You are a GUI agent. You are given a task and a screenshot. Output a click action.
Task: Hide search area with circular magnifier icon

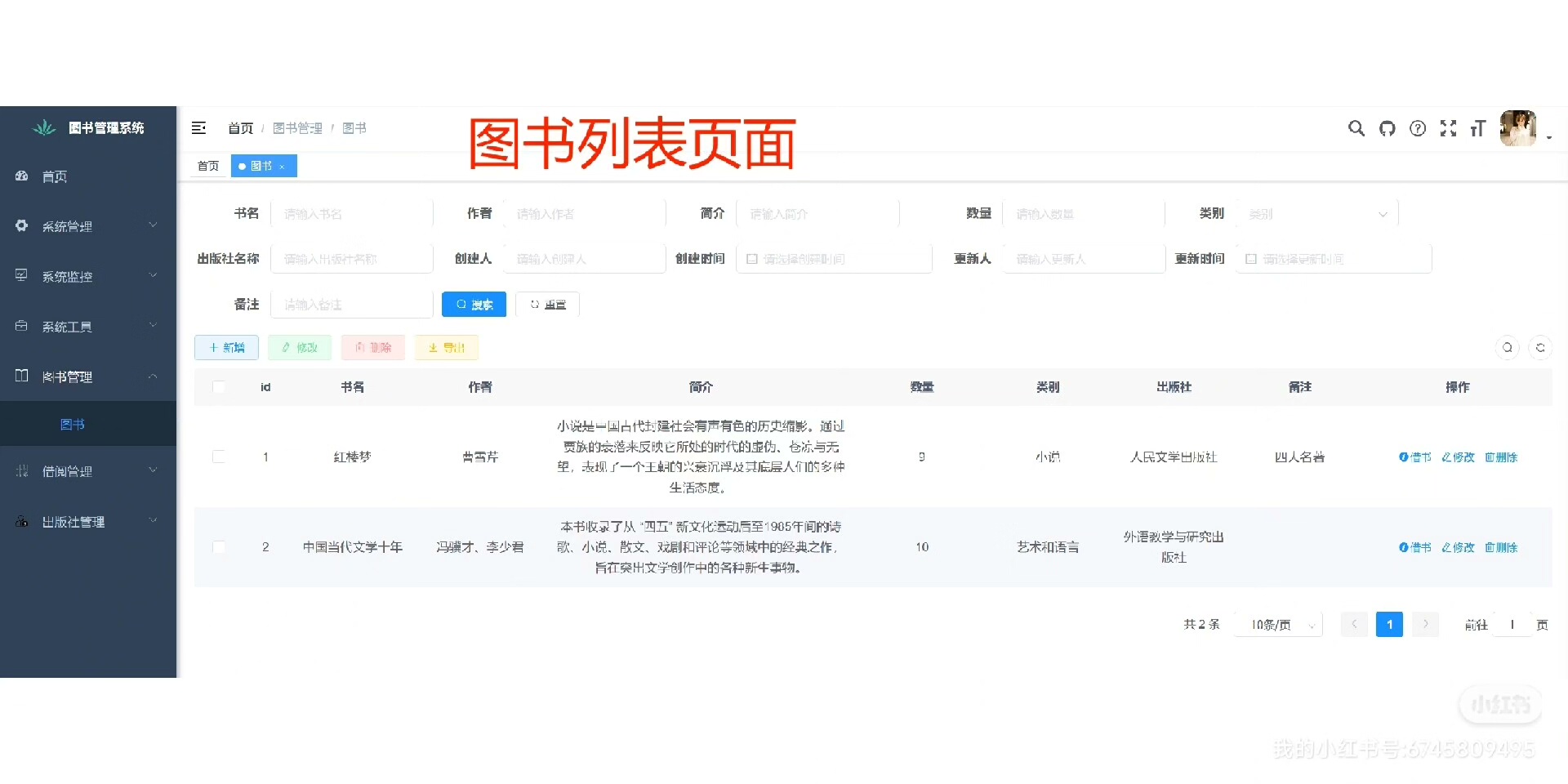[x=1508, y=348]
